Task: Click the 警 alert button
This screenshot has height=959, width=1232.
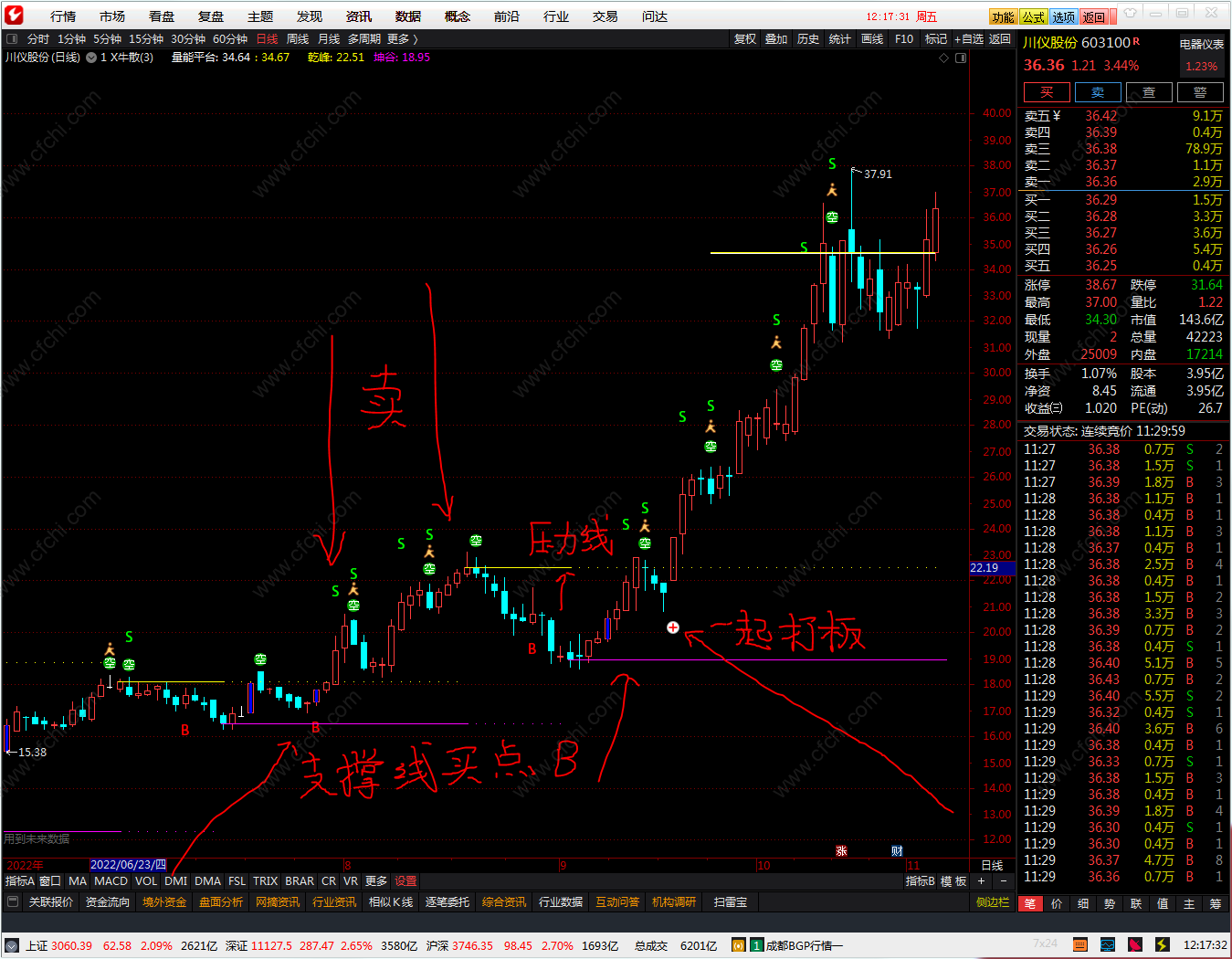Action: coord(1200,92)
